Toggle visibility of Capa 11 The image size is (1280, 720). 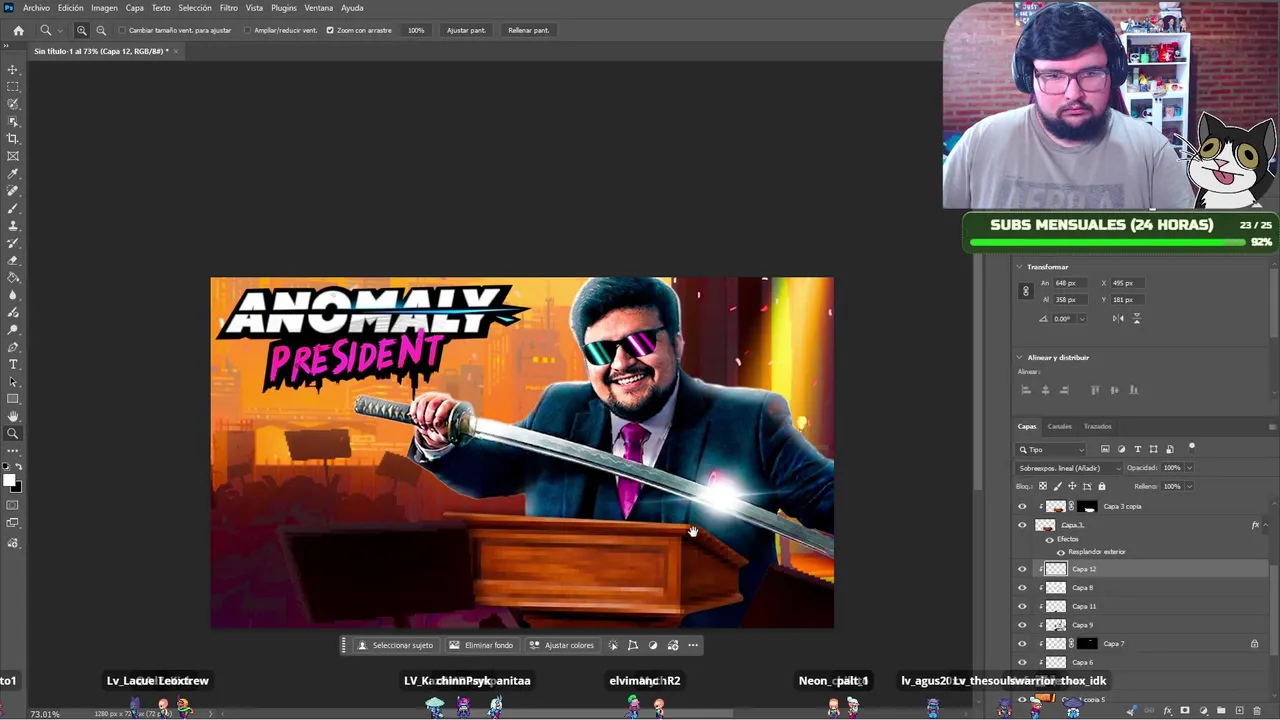tap(1022, 607)
